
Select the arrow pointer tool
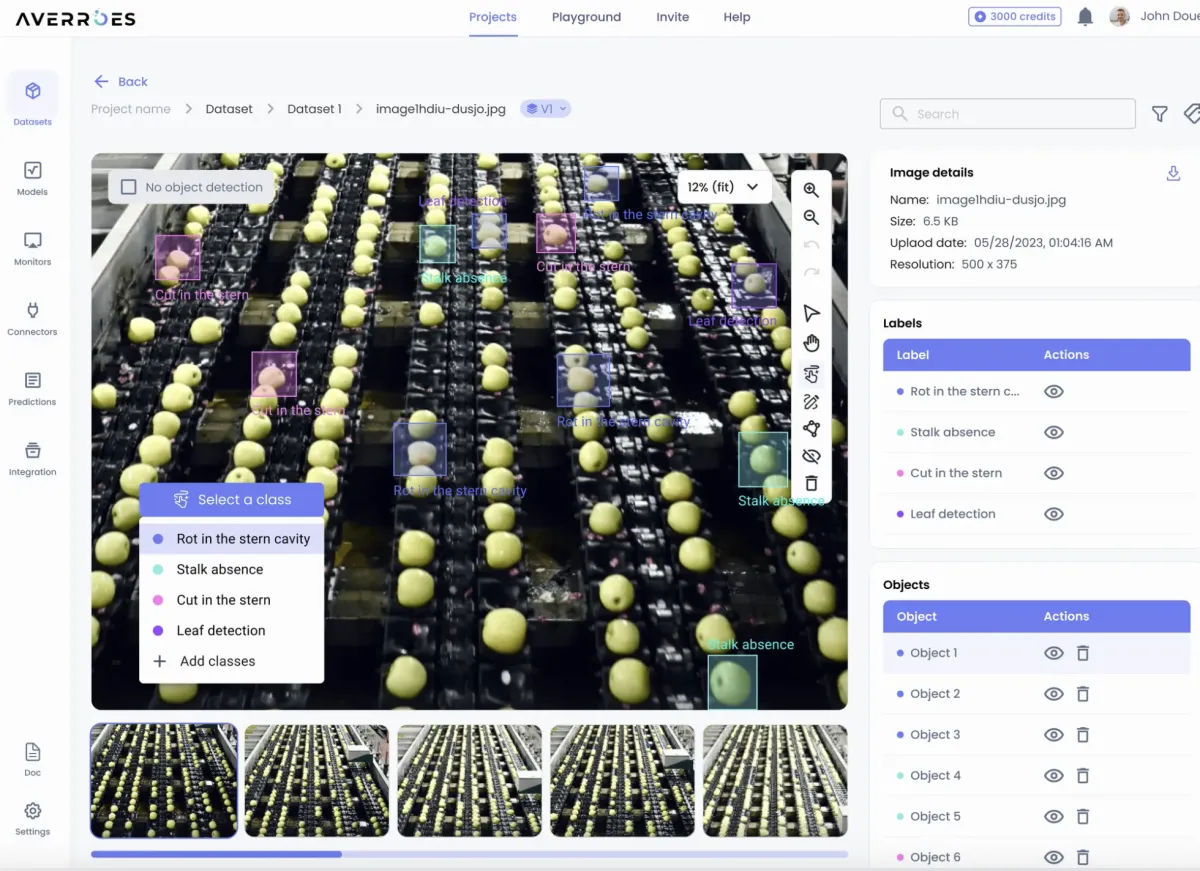click(x=811, y=314)
